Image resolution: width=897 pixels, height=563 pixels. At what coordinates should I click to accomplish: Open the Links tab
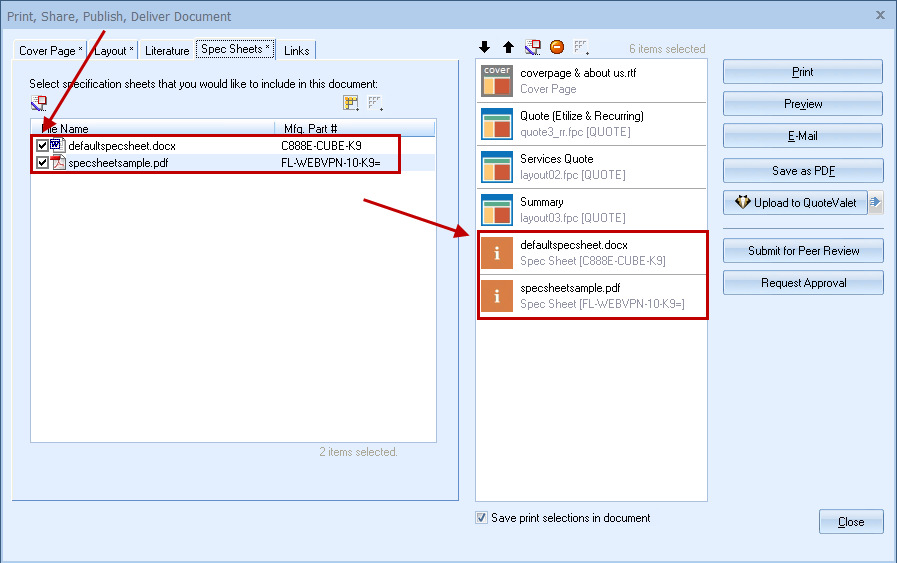(x=296, y=50)
